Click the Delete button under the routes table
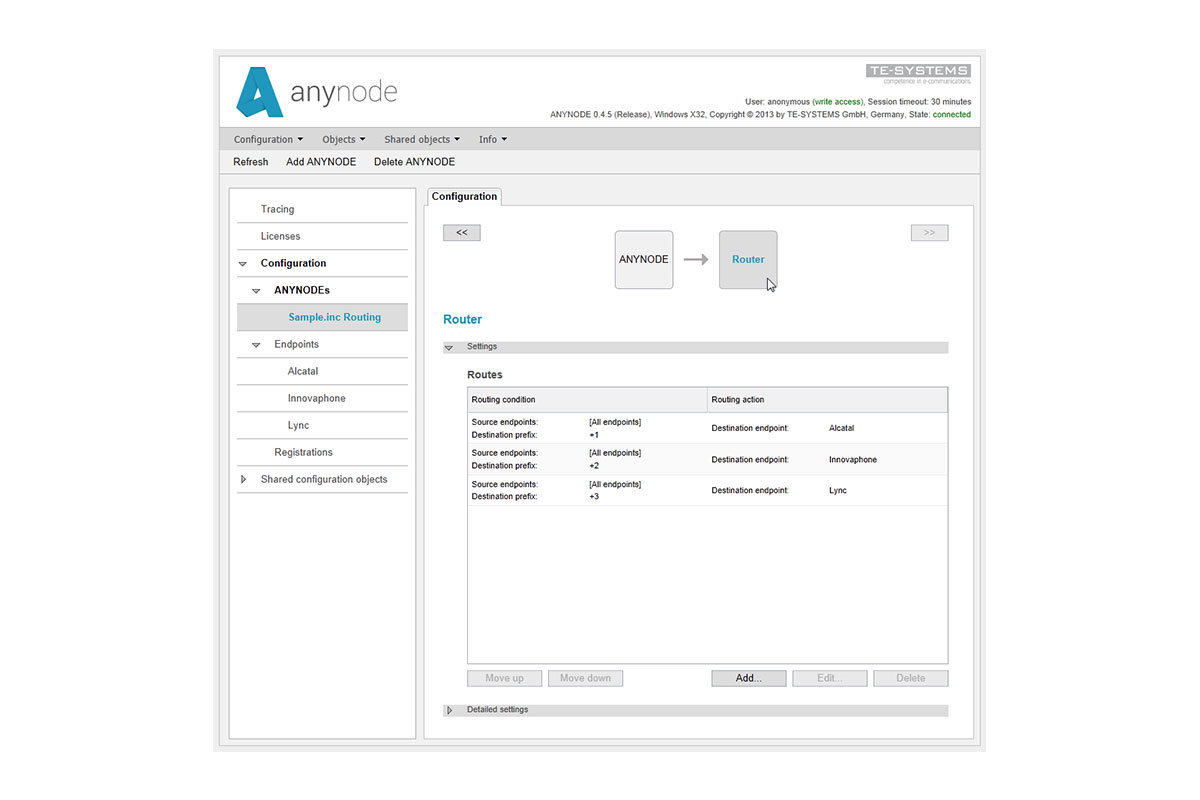 tap(910, 678)
